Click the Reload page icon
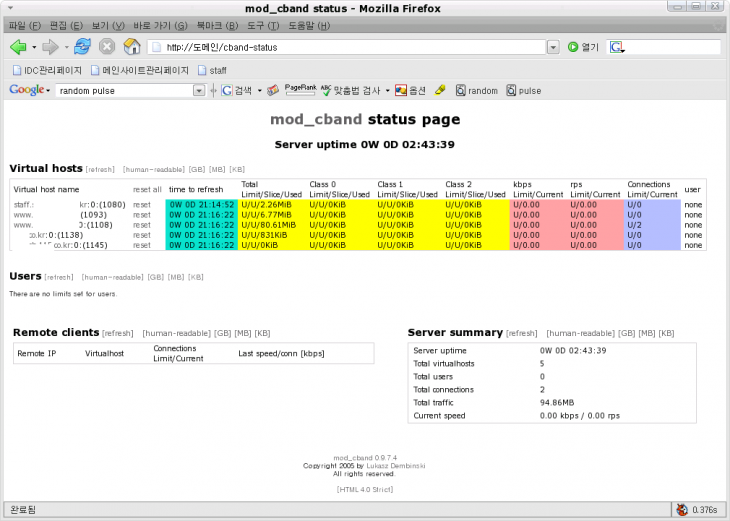Viewport: 730px width, 521px height. [82, 47]
